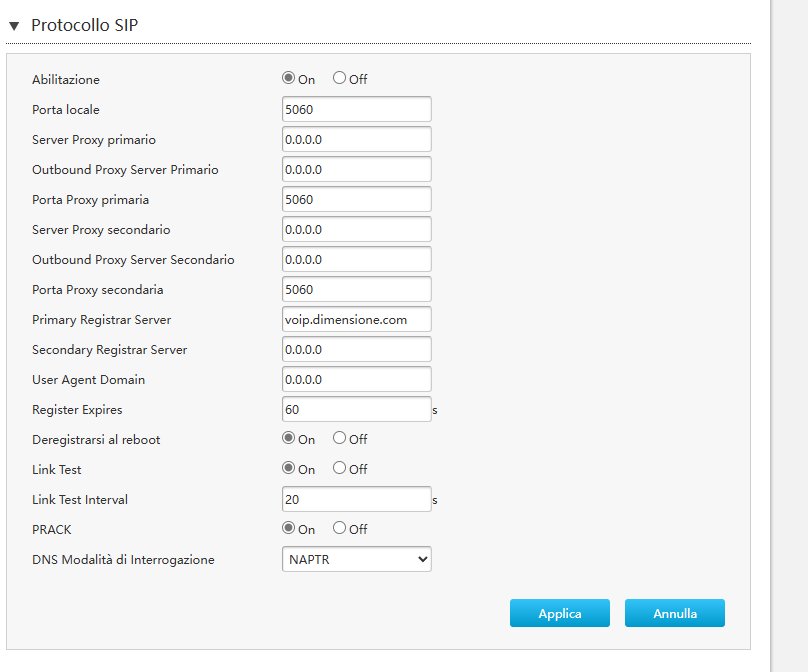Click the Server Proxy primario field

point(357,139)
